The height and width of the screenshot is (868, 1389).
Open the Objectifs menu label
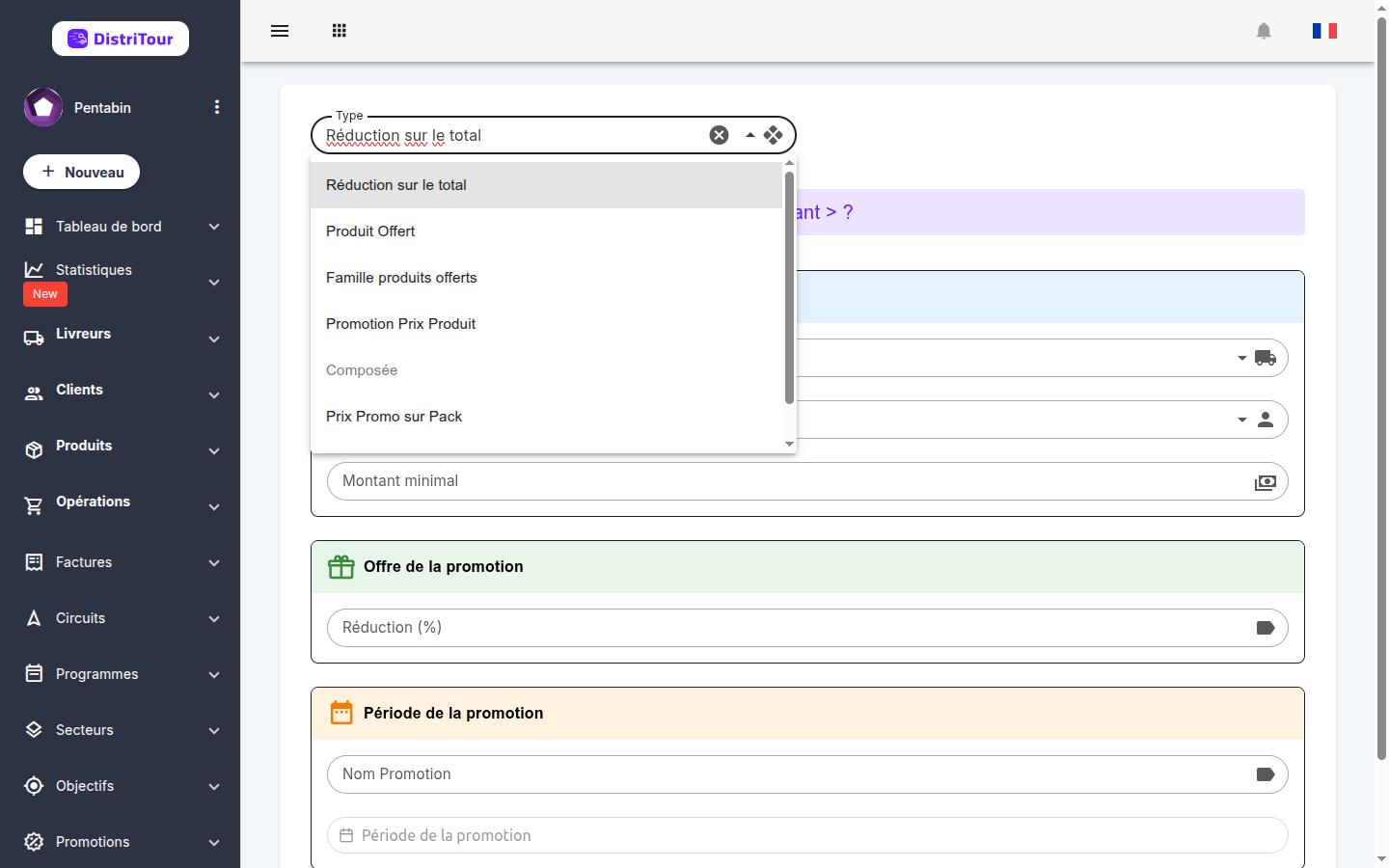[x=85, y=786]
